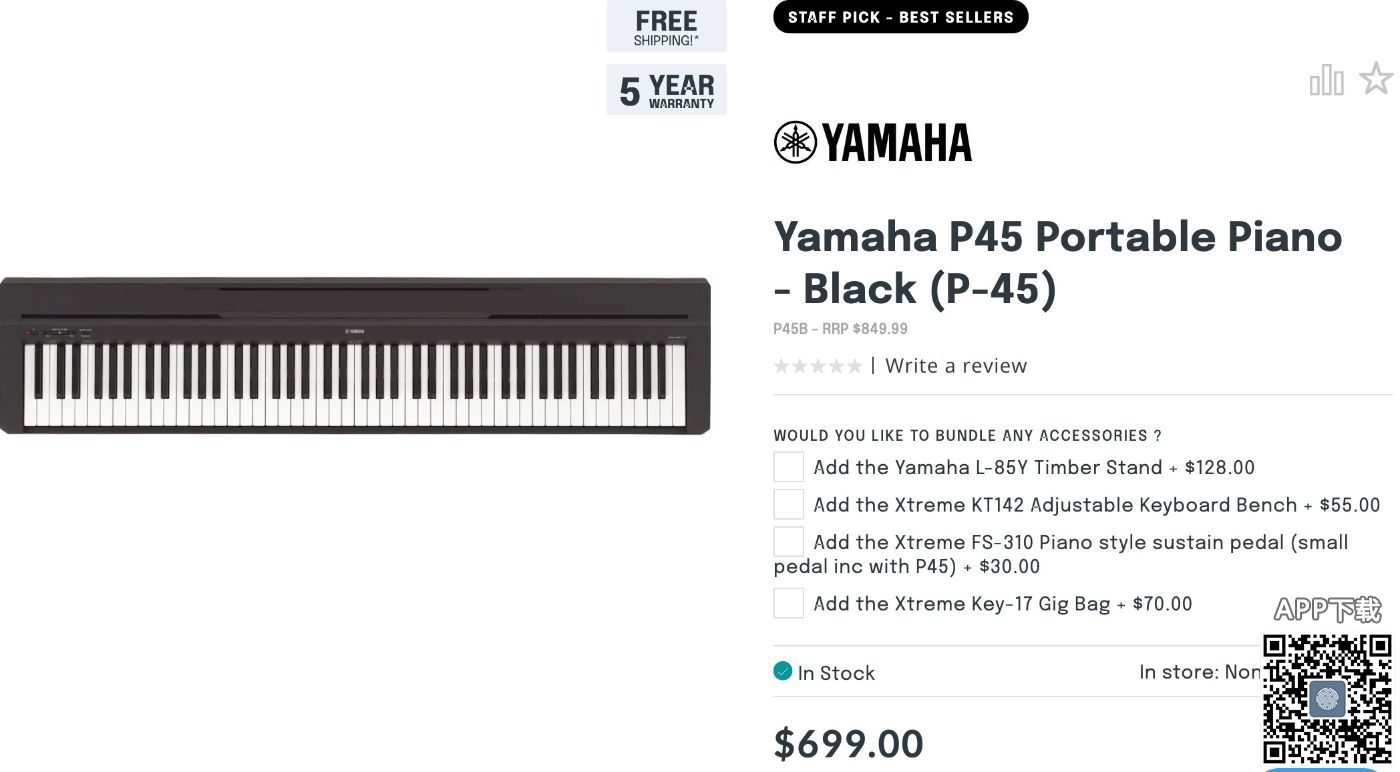
Task: Click the $699.00 price
Action: tap(848, 744)
